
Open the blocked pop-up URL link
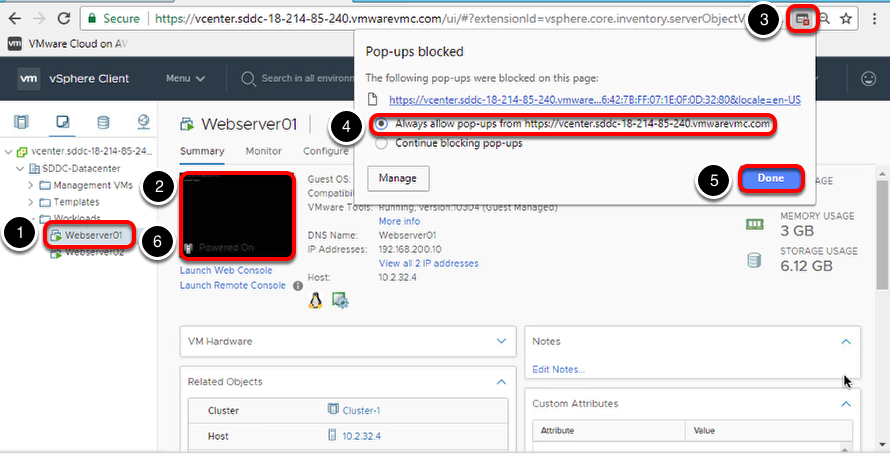(x=595, y=100)
